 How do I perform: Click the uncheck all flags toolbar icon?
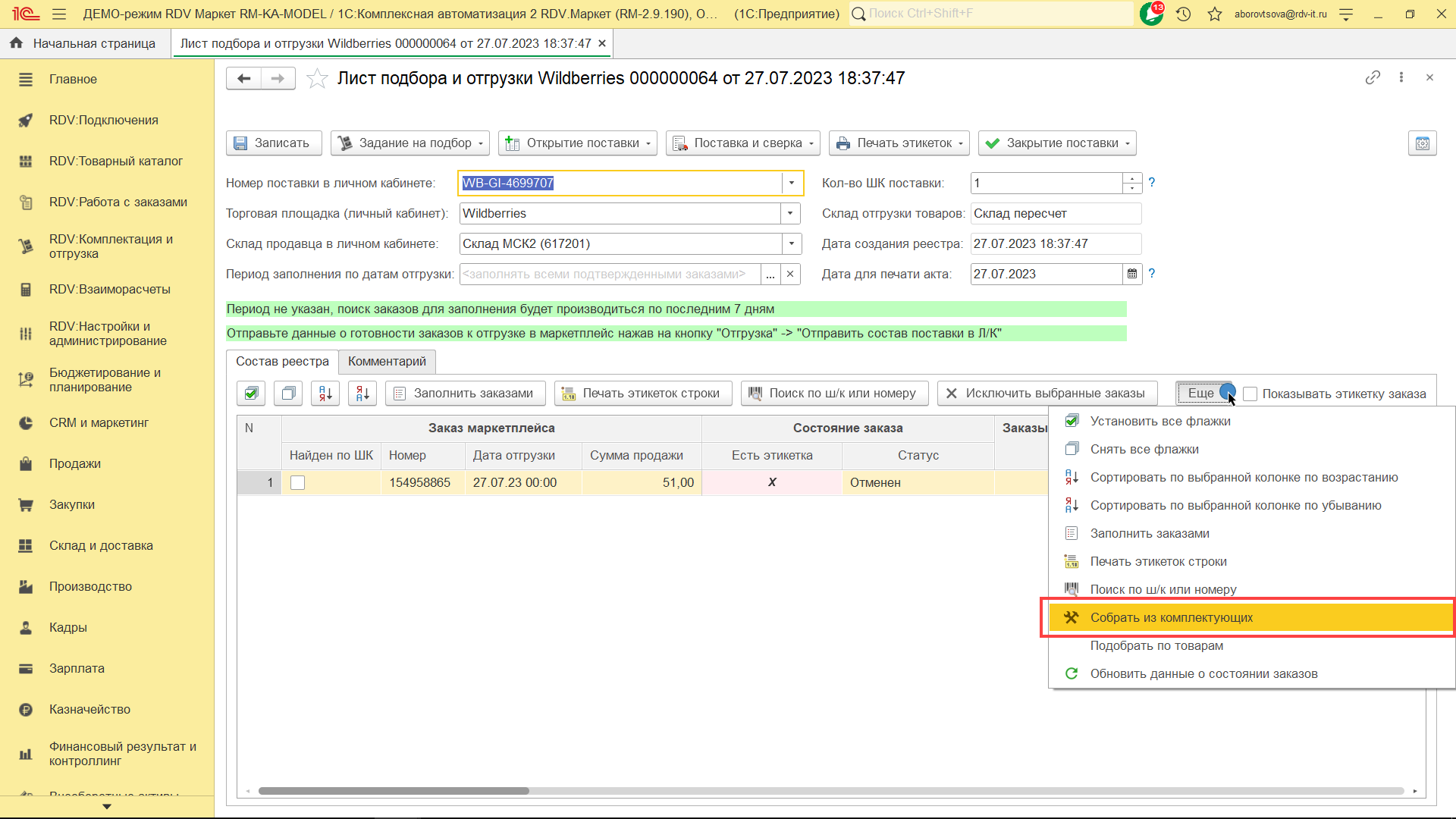[x=288, y=393]
